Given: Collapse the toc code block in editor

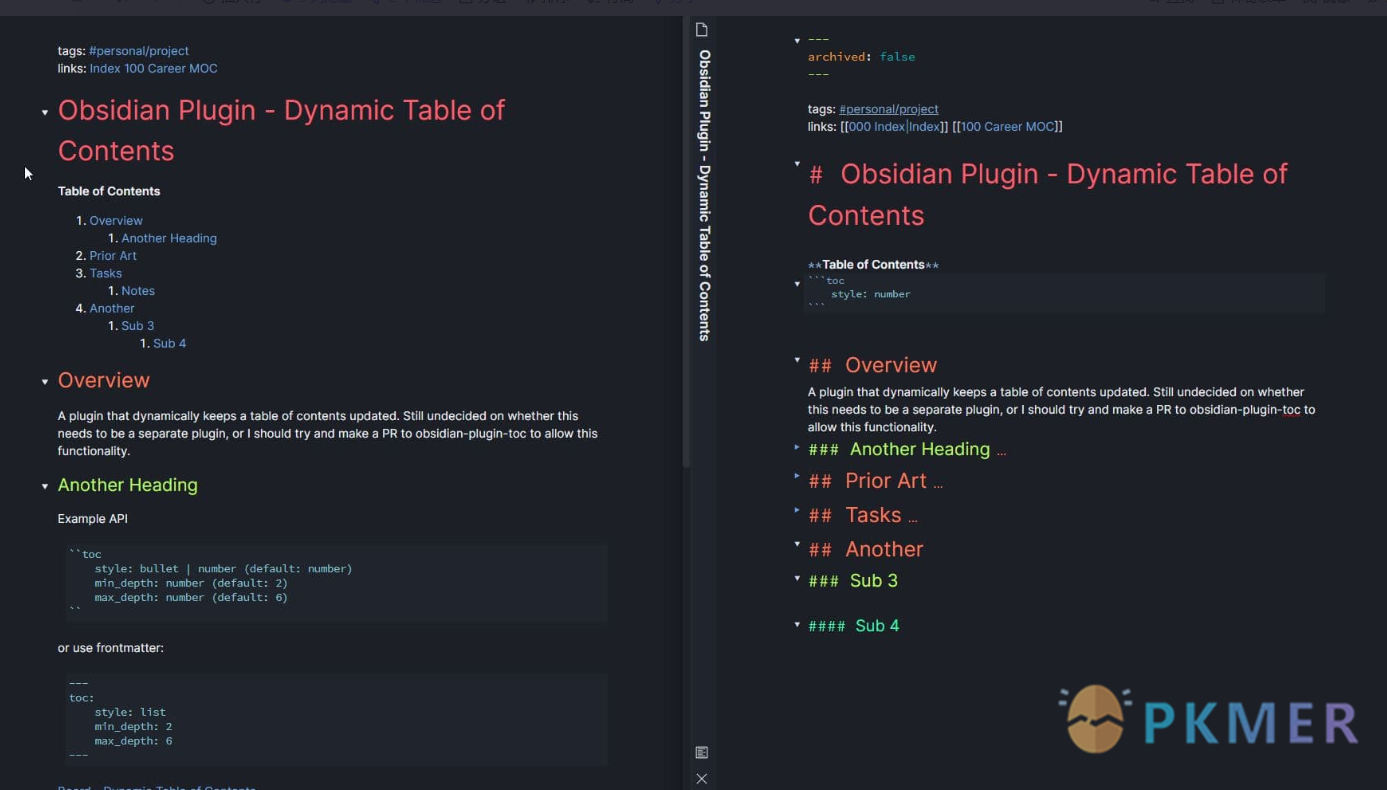Looking at the screenshot, I should coord(797,284).
